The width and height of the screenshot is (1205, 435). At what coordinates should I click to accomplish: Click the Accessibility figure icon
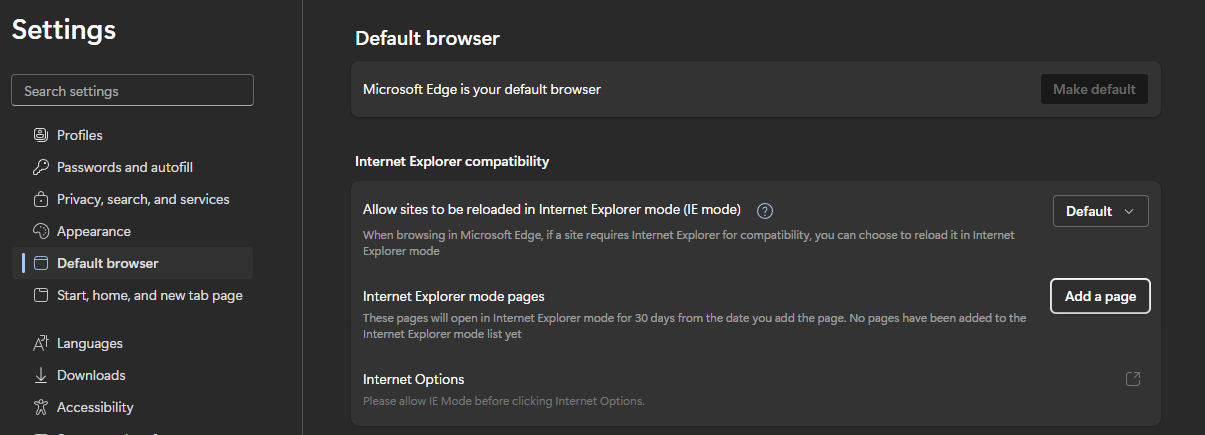coord(41,407)
